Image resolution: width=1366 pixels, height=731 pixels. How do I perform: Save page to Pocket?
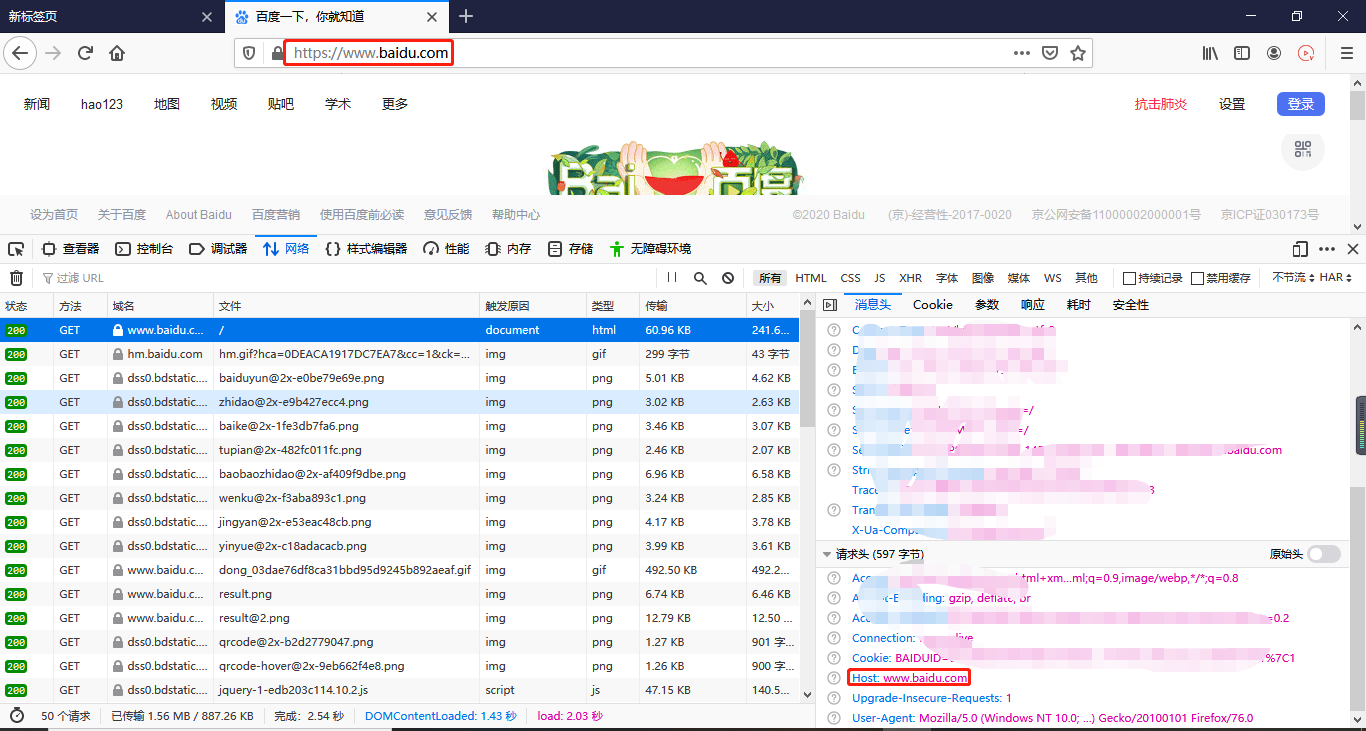[1050, 53]
